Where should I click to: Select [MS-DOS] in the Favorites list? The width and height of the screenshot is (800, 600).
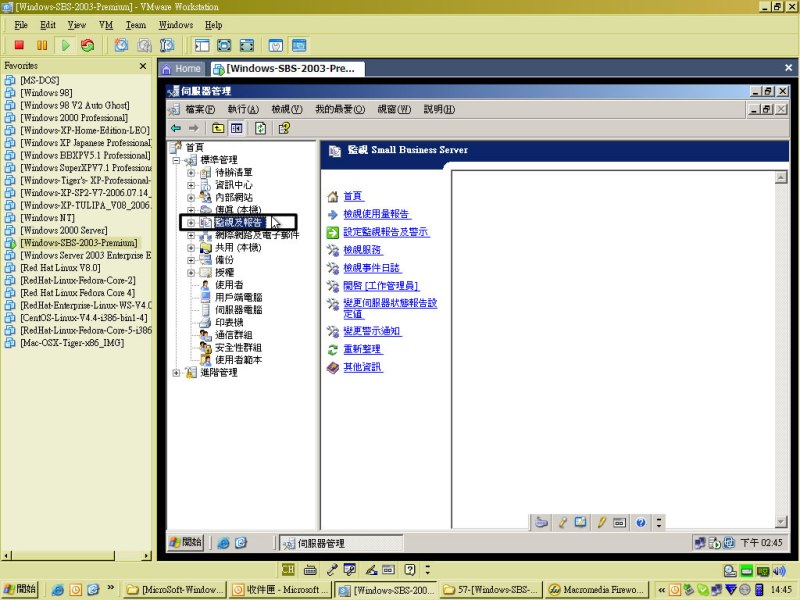(x=40, y=80)
